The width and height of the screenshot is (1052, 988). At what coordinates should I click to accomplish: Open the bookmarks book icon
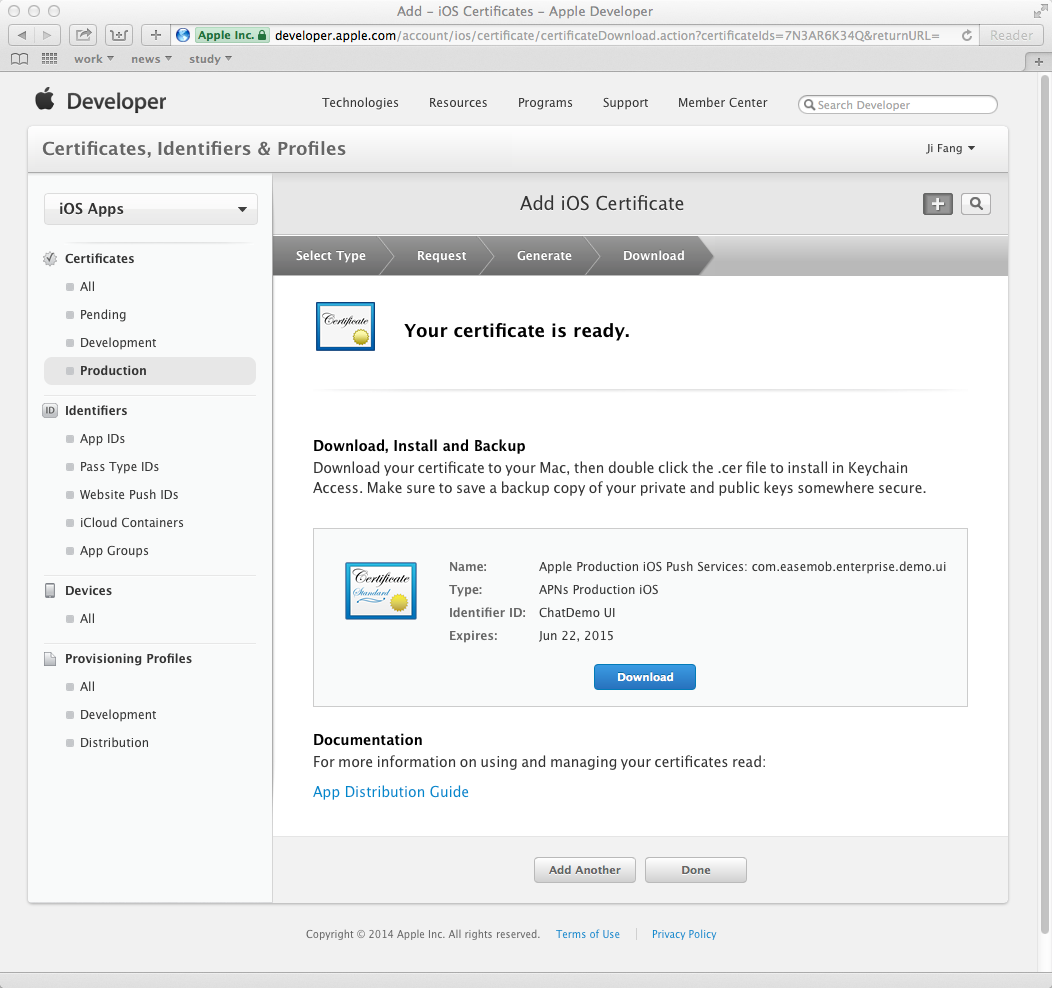click(19, 59)
